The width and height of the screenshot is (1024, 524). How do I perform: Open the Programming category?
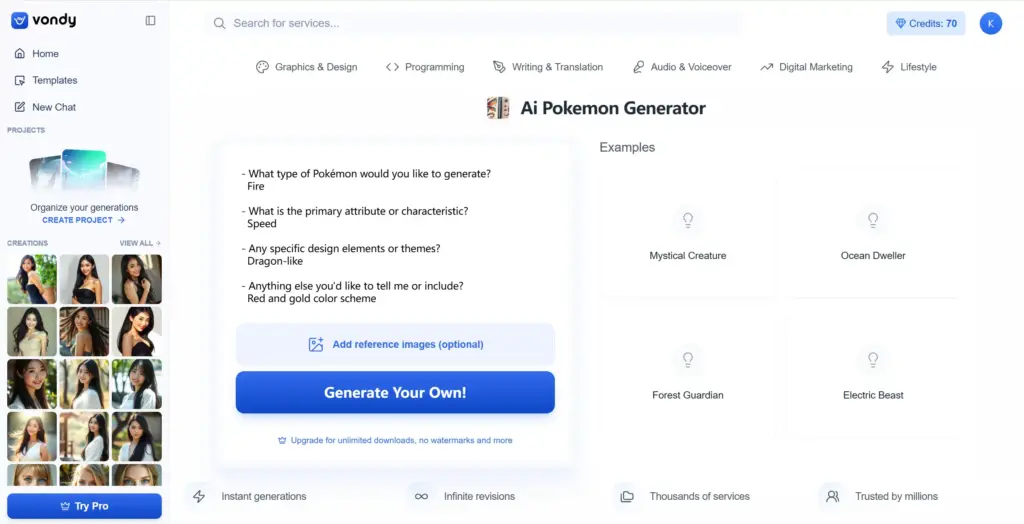pos(425,67)
